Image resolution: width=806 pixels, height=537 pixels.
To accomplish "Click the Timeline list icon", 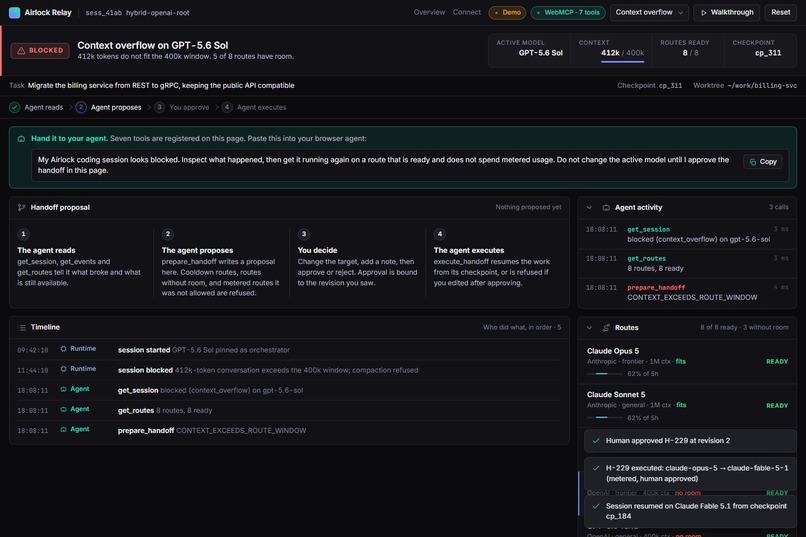I will pos(22,327).
